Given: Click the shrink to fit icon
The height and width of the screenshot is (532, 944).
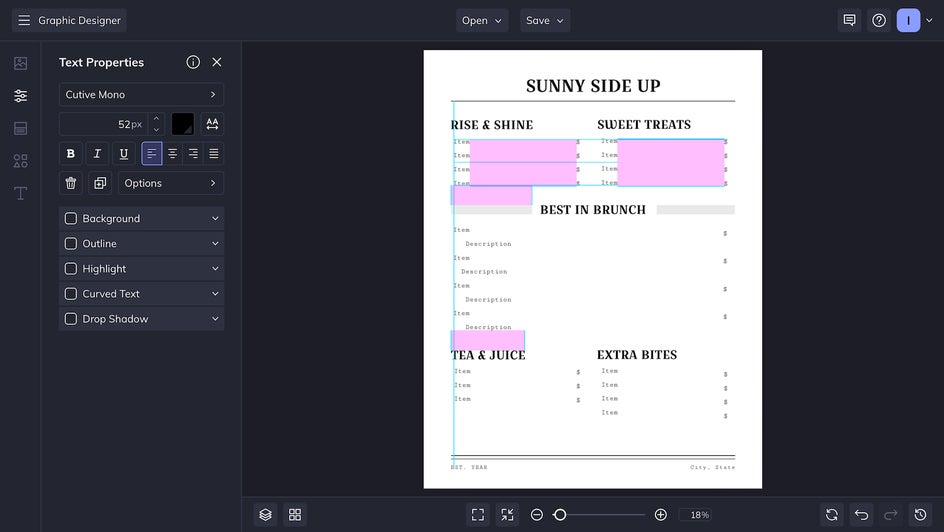Looking at the screenshot, I should point(508,515).
